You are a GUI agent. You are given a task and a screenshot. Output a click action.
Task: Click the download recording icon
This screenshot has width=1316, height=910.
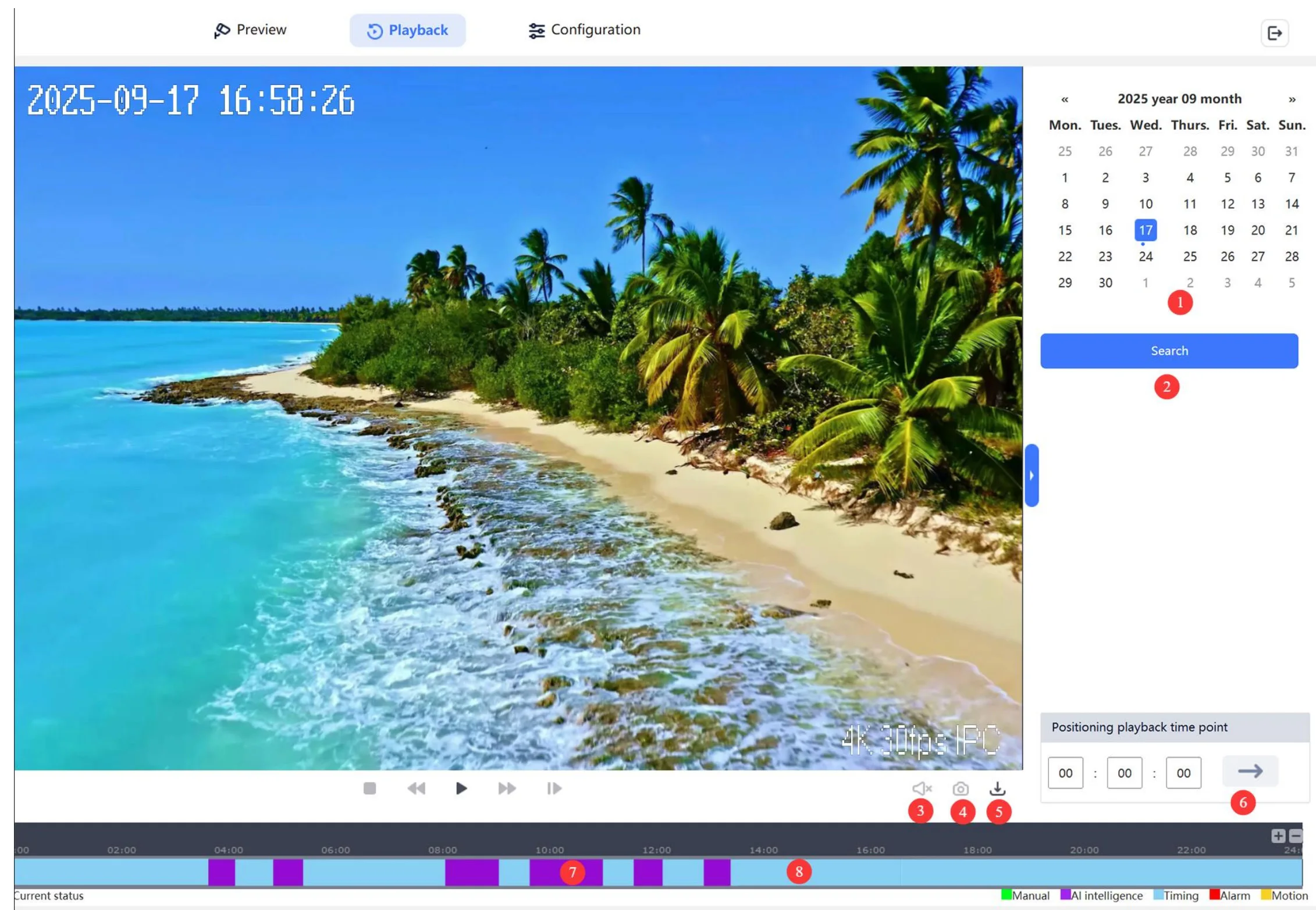click(997, 788)
